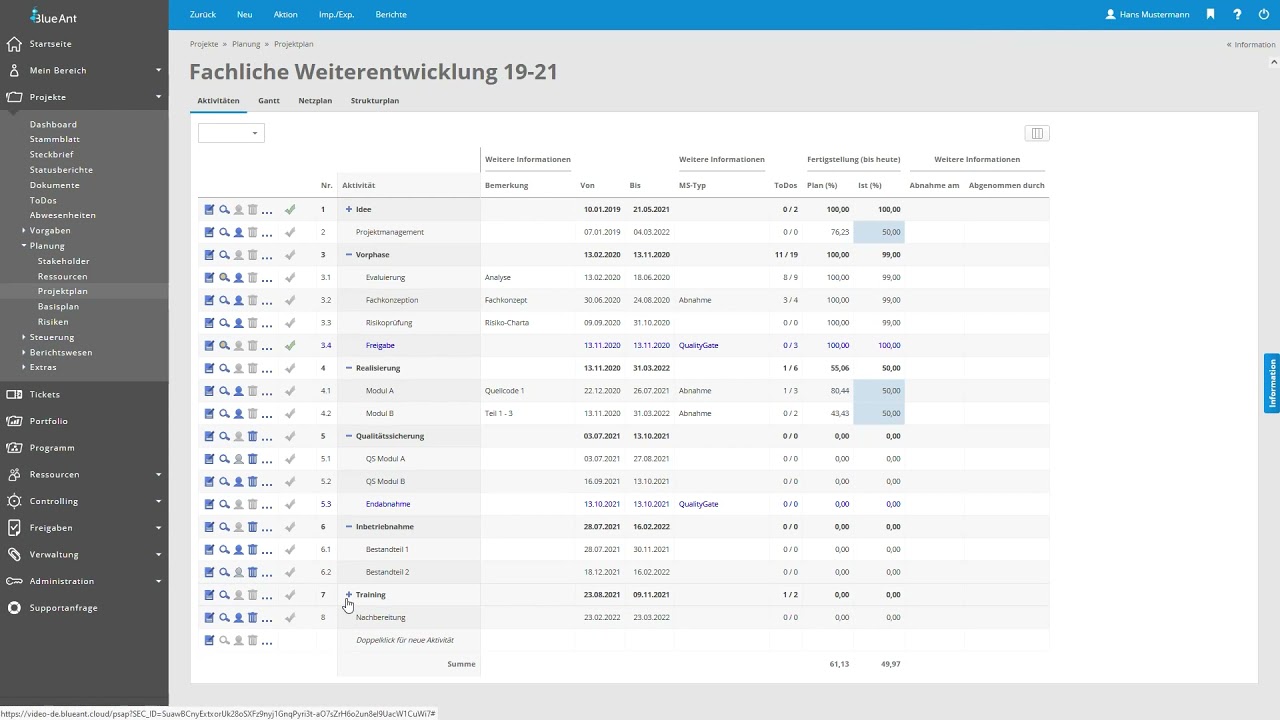Open the three-dots menu for Modul A

267,391
